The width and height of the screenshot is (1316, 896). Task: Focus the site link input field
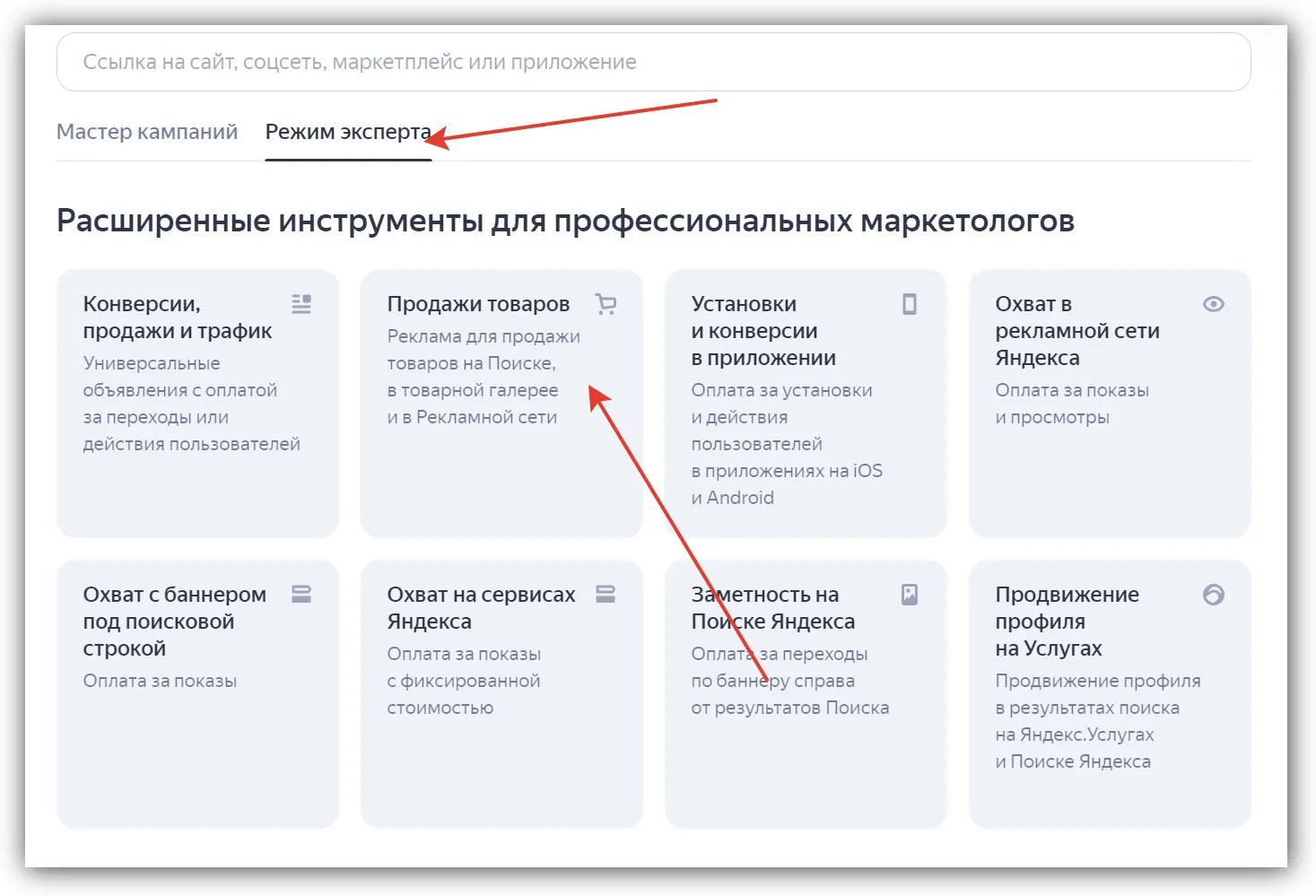click(x=654, y=62)
